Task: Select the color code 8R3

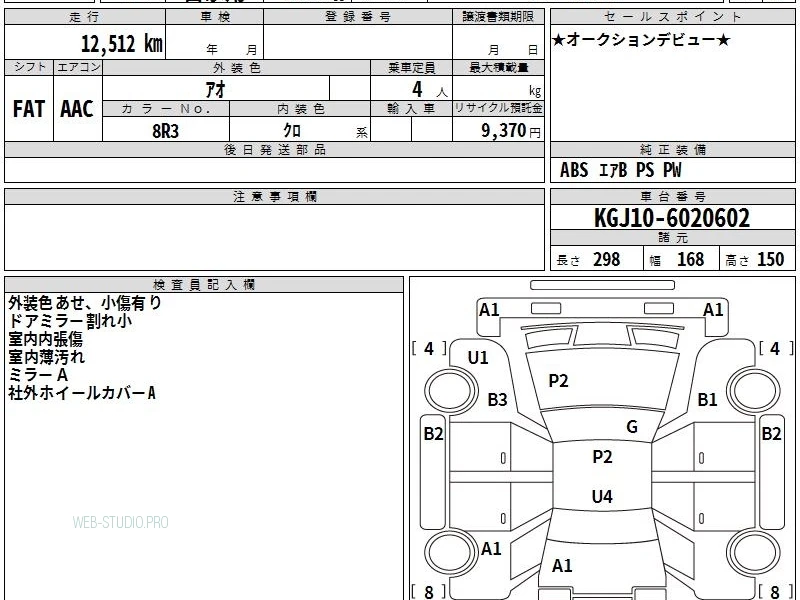Action: 166,131
